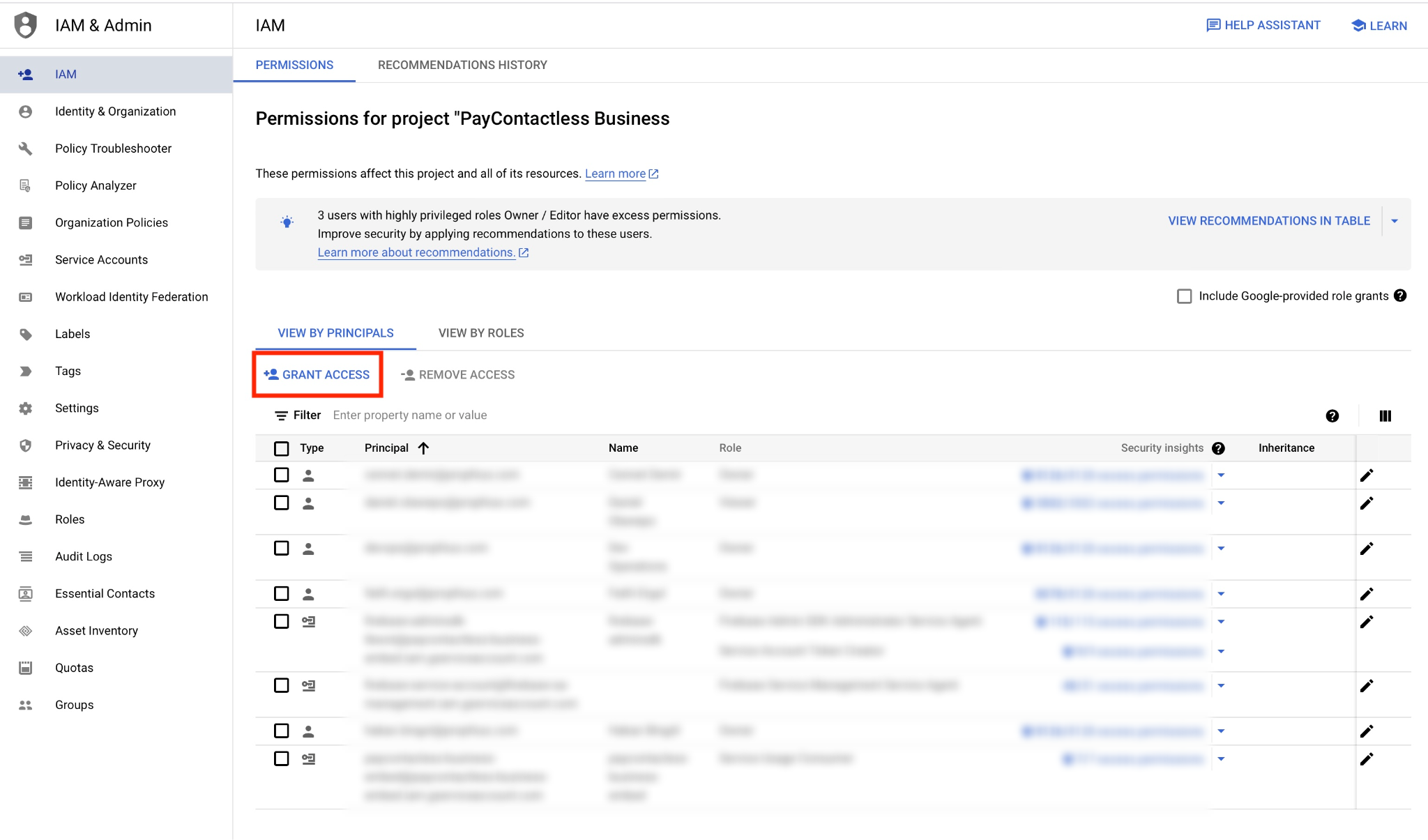Click the column display options icon
Screen dimensions: 1428x840
pyautogui.click(x=1385, y=416)
